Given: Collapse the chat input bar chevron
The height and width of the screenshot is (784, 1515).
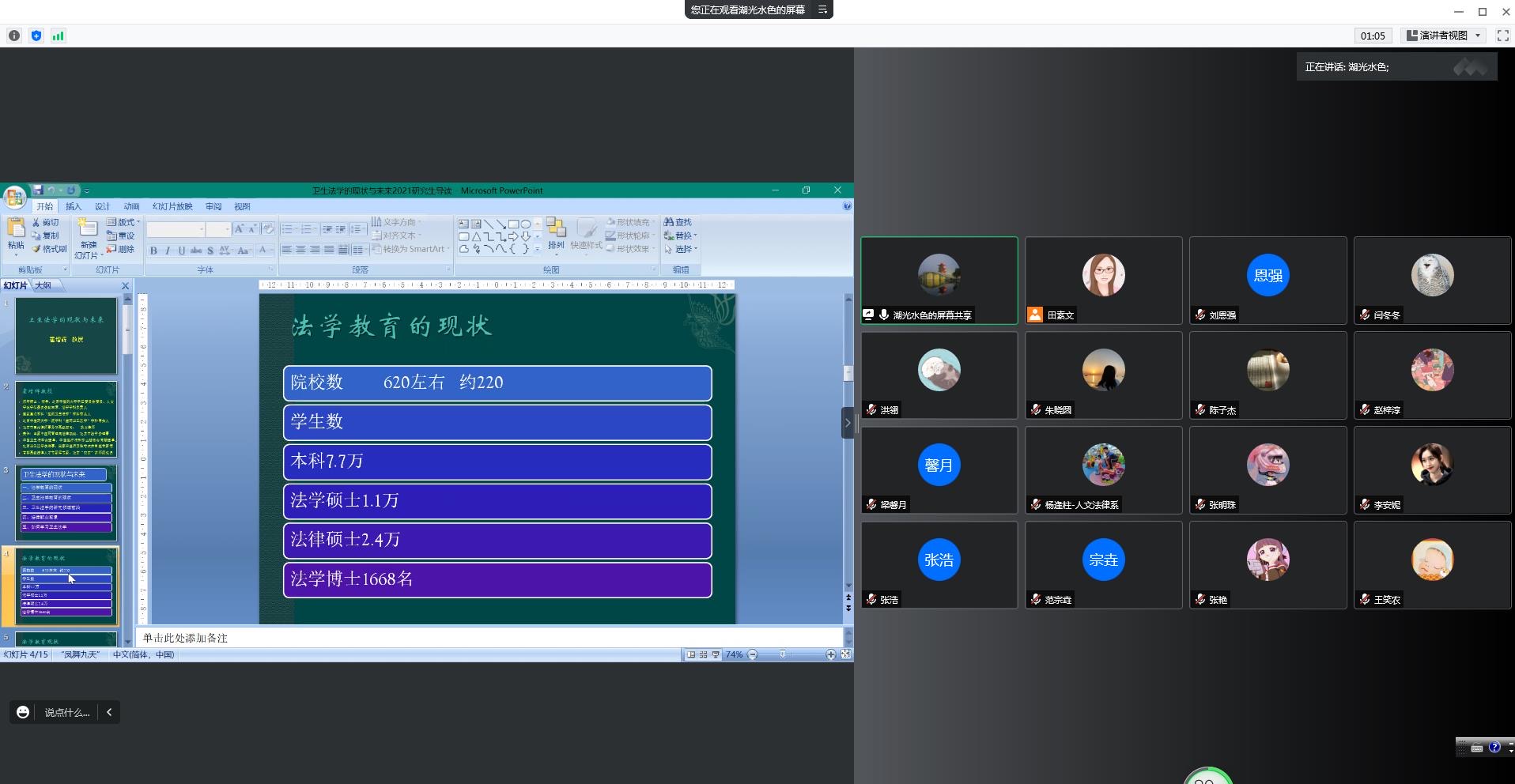Looking at the screenshot, I should pos(109,712).
